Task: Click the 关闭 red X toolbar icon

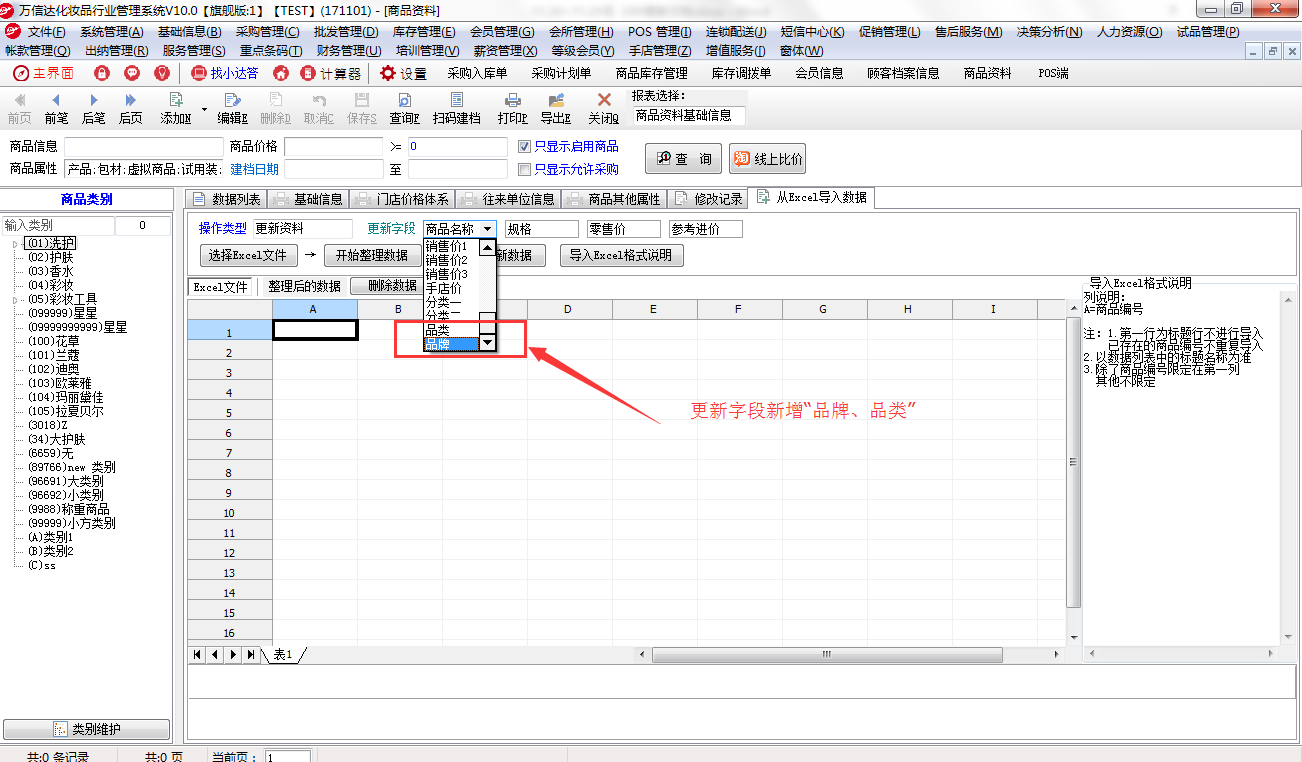Action: coord(603,108)
